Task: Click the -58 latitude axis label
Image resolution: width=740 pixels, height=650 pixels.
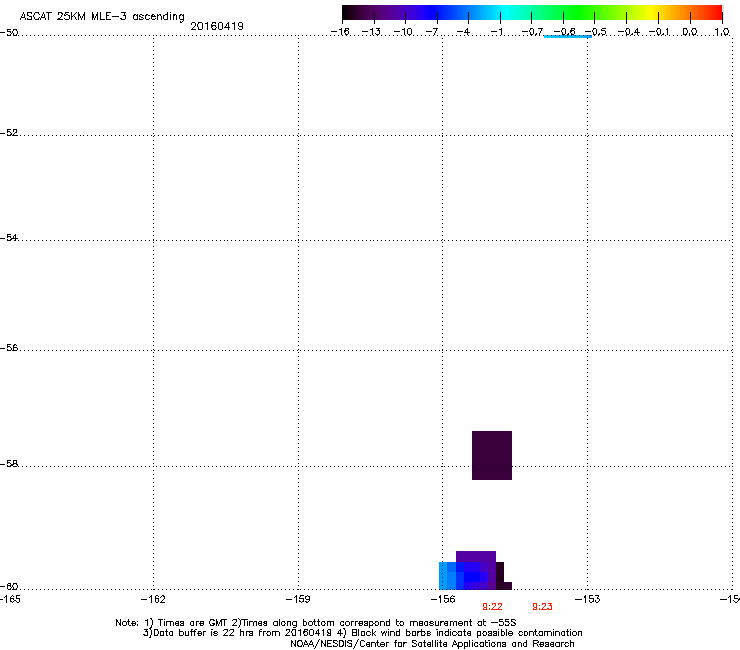Action: pos(9,464)
